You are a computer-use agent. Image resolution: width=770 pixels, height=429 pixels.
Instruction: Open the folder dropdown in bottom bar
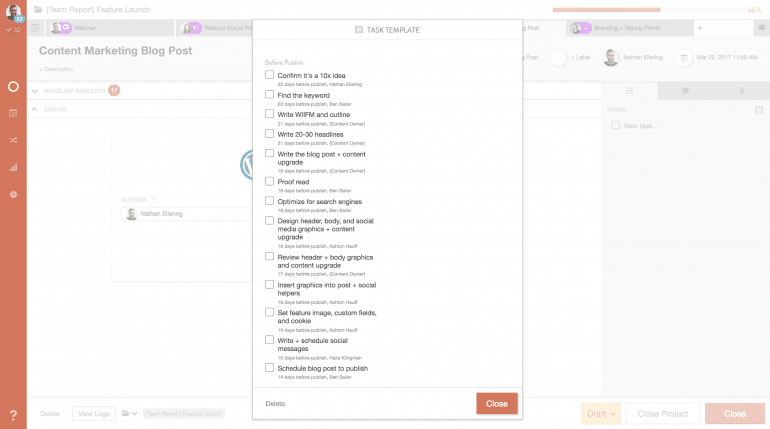click(x=130, y=413)
